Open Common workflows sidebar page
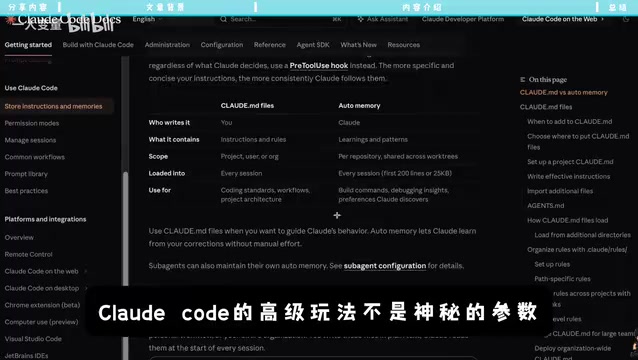 pyautogui.click(x=35, y=157)
